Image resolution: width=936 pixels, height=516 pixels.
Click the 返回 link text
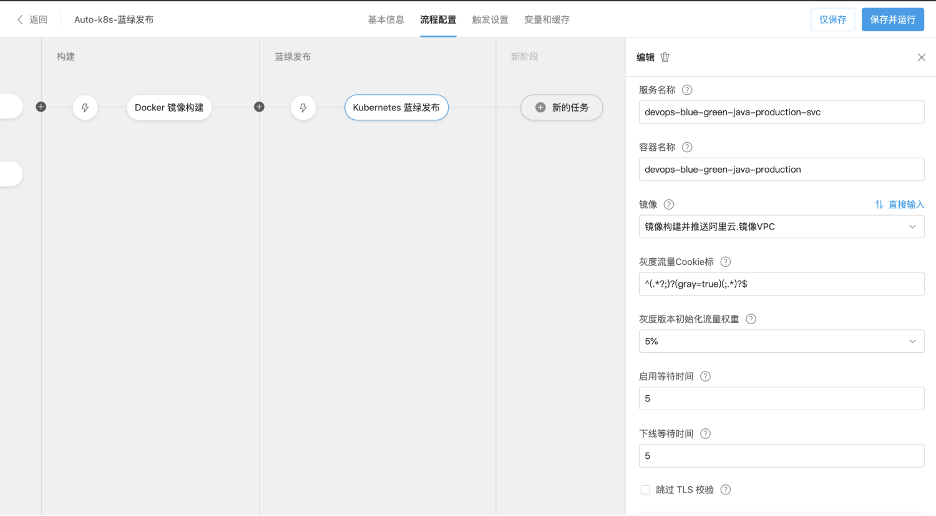(x=38, y=20)
